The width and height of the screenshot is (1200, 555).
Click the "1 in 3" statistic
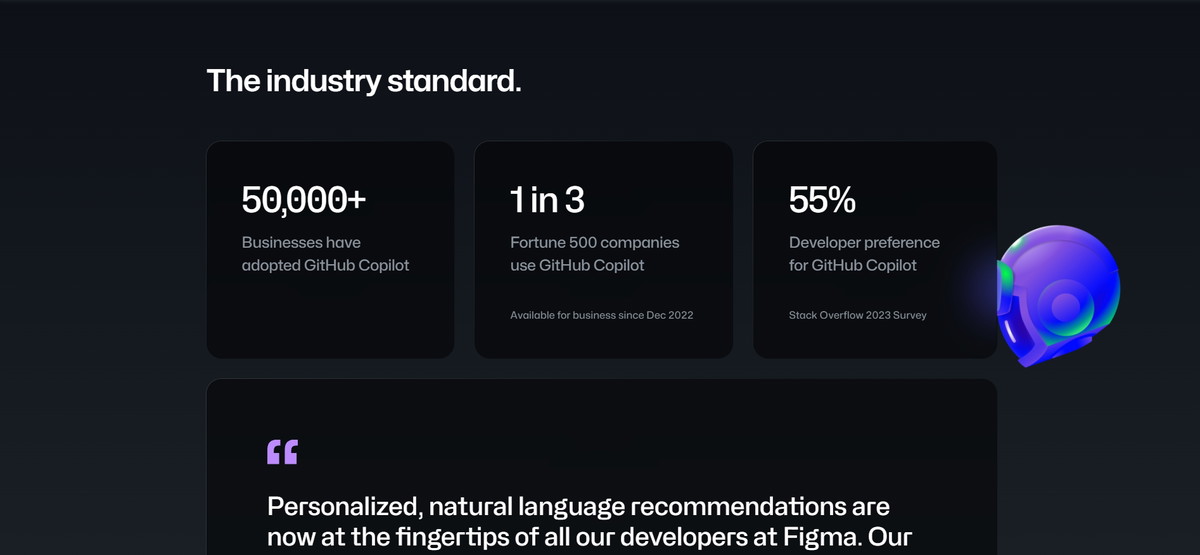click(x=547, y=200)
